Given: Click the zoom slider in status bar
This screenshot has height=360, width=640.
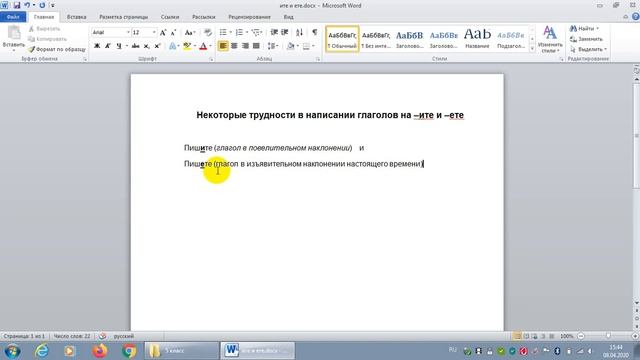Looking at the screenshot, I should tap(608, 336).
